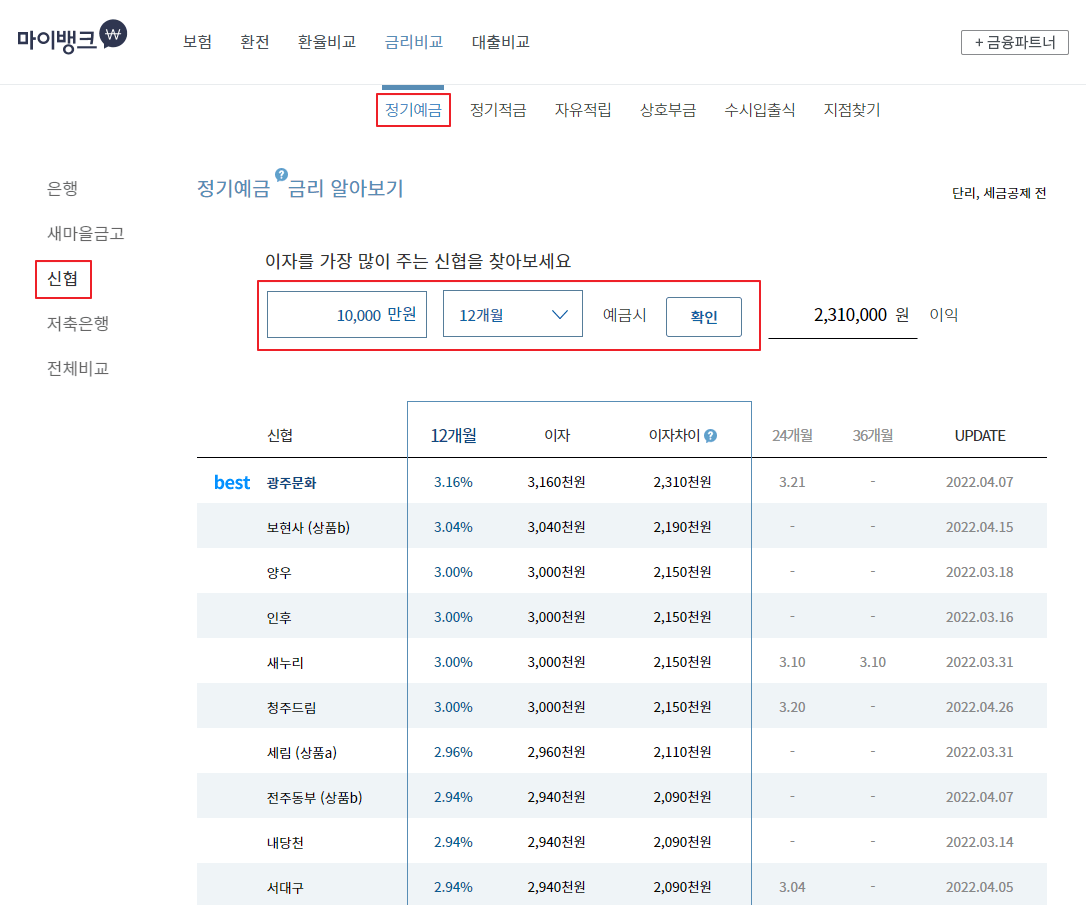
Task: Click the 2022.04.26 update date
Action: pyautogui.click(x=979, y=707)
